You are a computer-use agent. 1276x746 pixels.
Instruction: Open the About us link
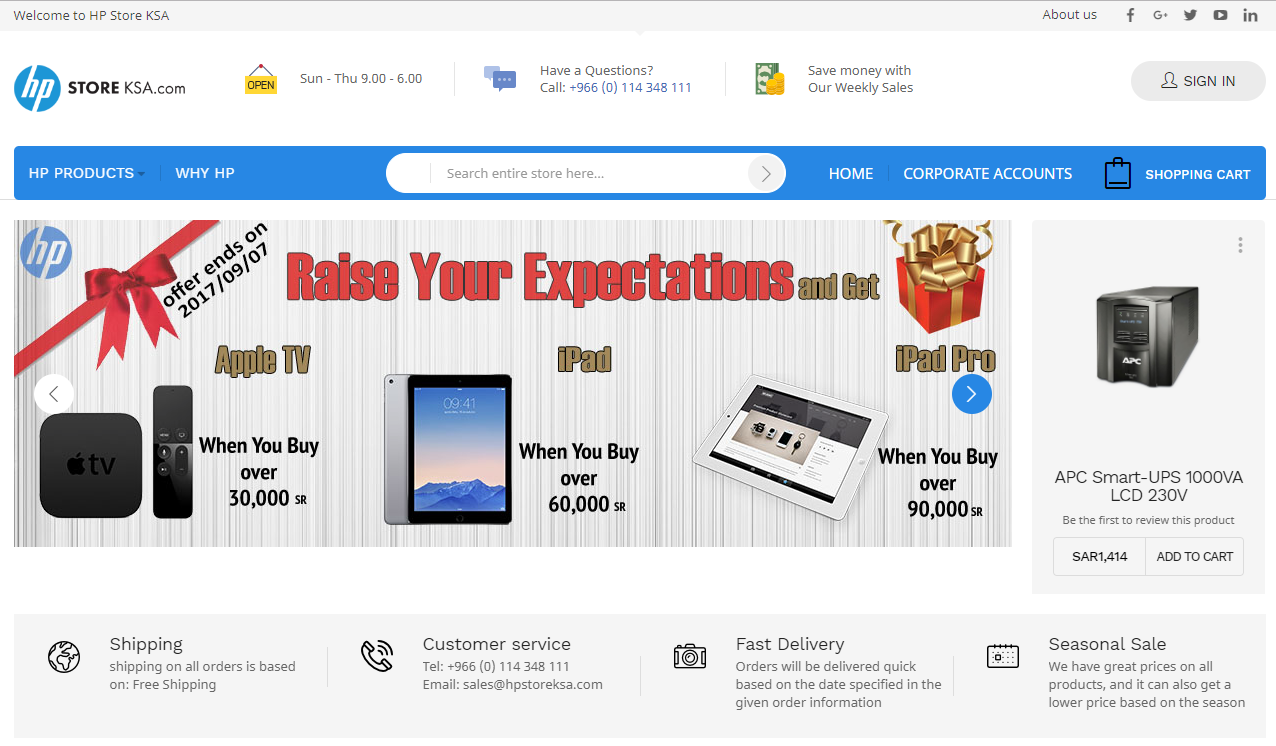coord(1070,15)
